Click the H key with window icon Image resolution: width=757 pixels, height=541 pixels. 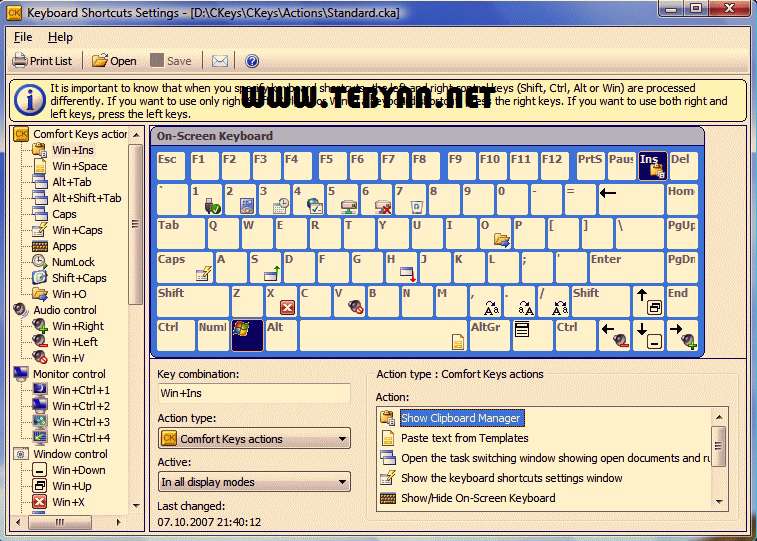pyautogui.click(x=401, y=267)
